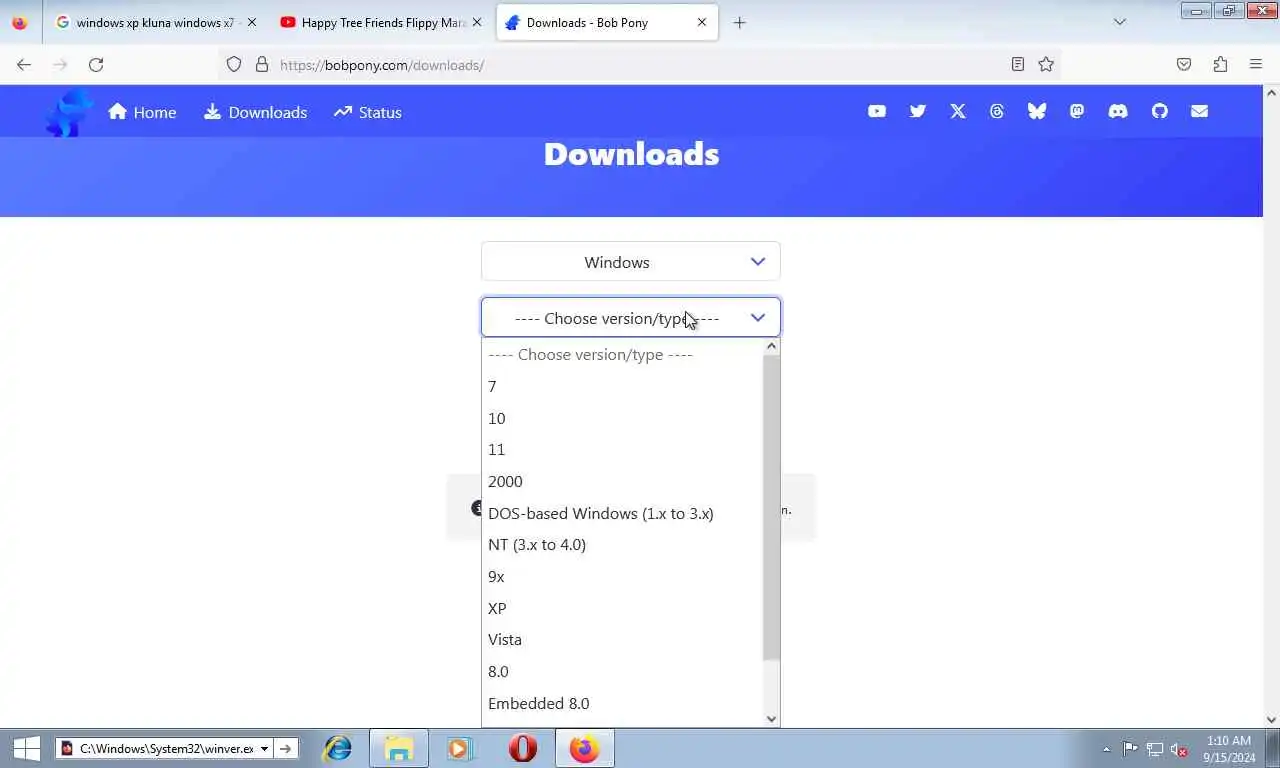Switch to Downloads - Bob Pony tab
1280x768 pixels.
pyautogui.click(x=606, y=22)
